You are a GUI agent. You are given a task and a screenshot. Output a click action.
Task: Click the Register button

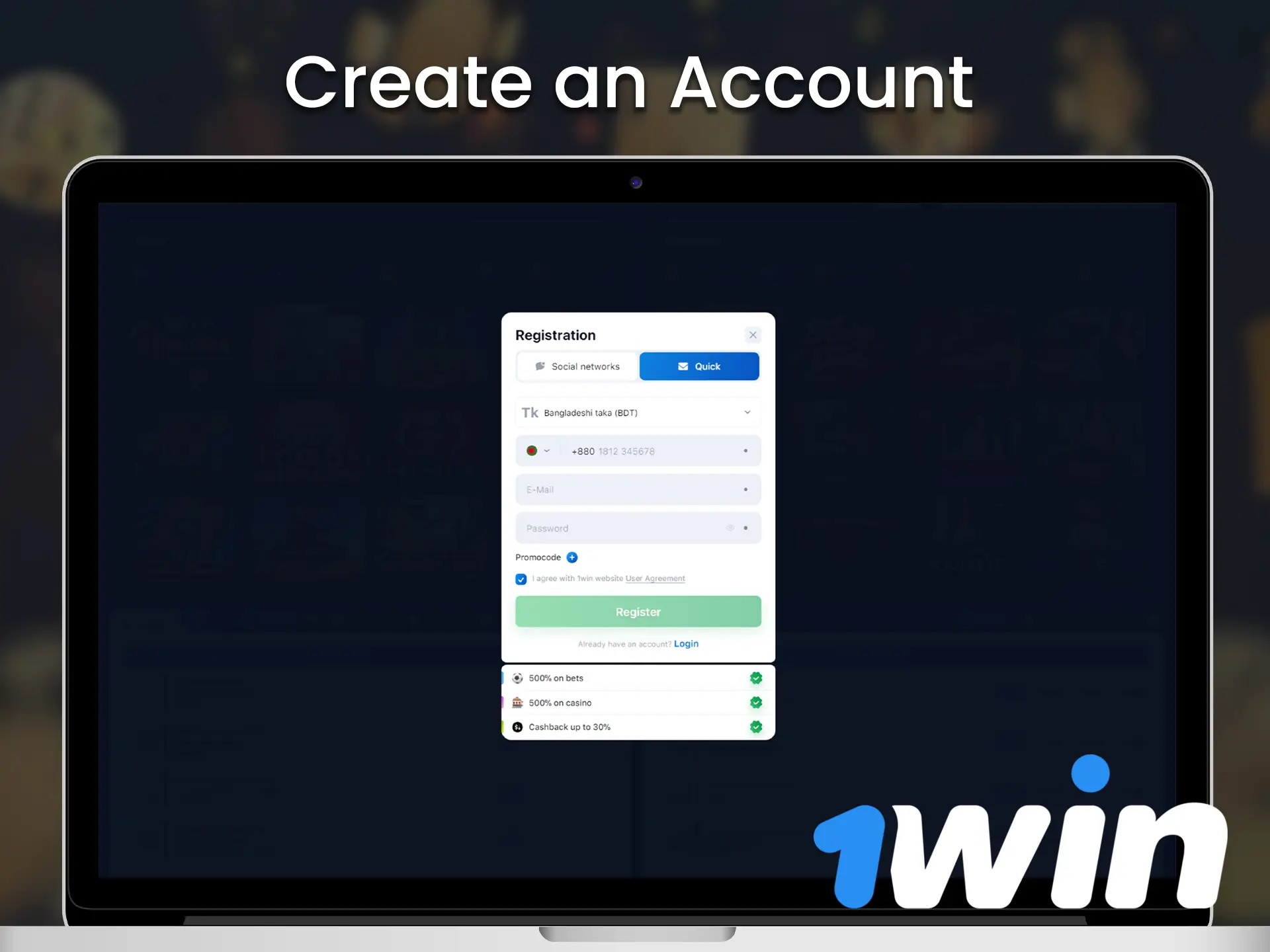click(638, 612)
